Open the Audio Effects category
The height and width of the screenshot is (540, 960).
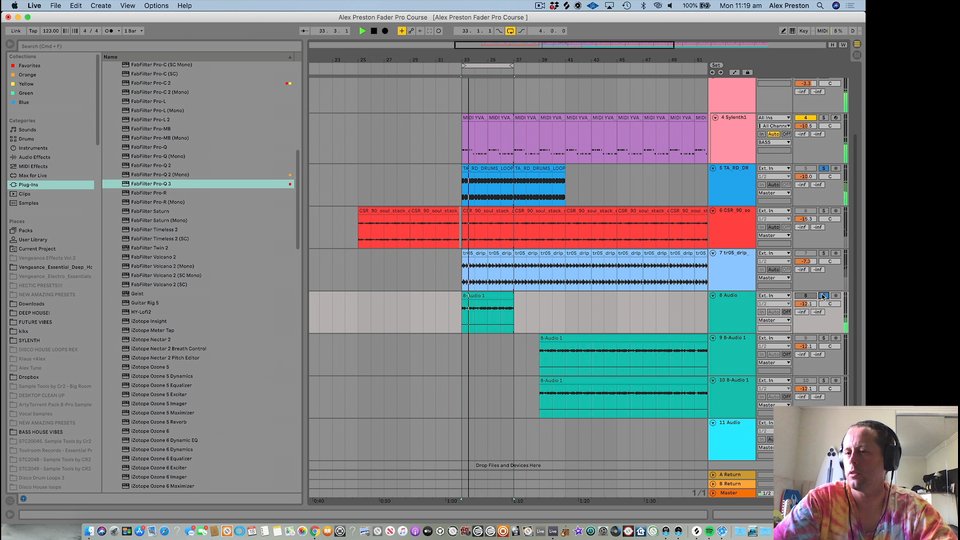tap(34, 157)
